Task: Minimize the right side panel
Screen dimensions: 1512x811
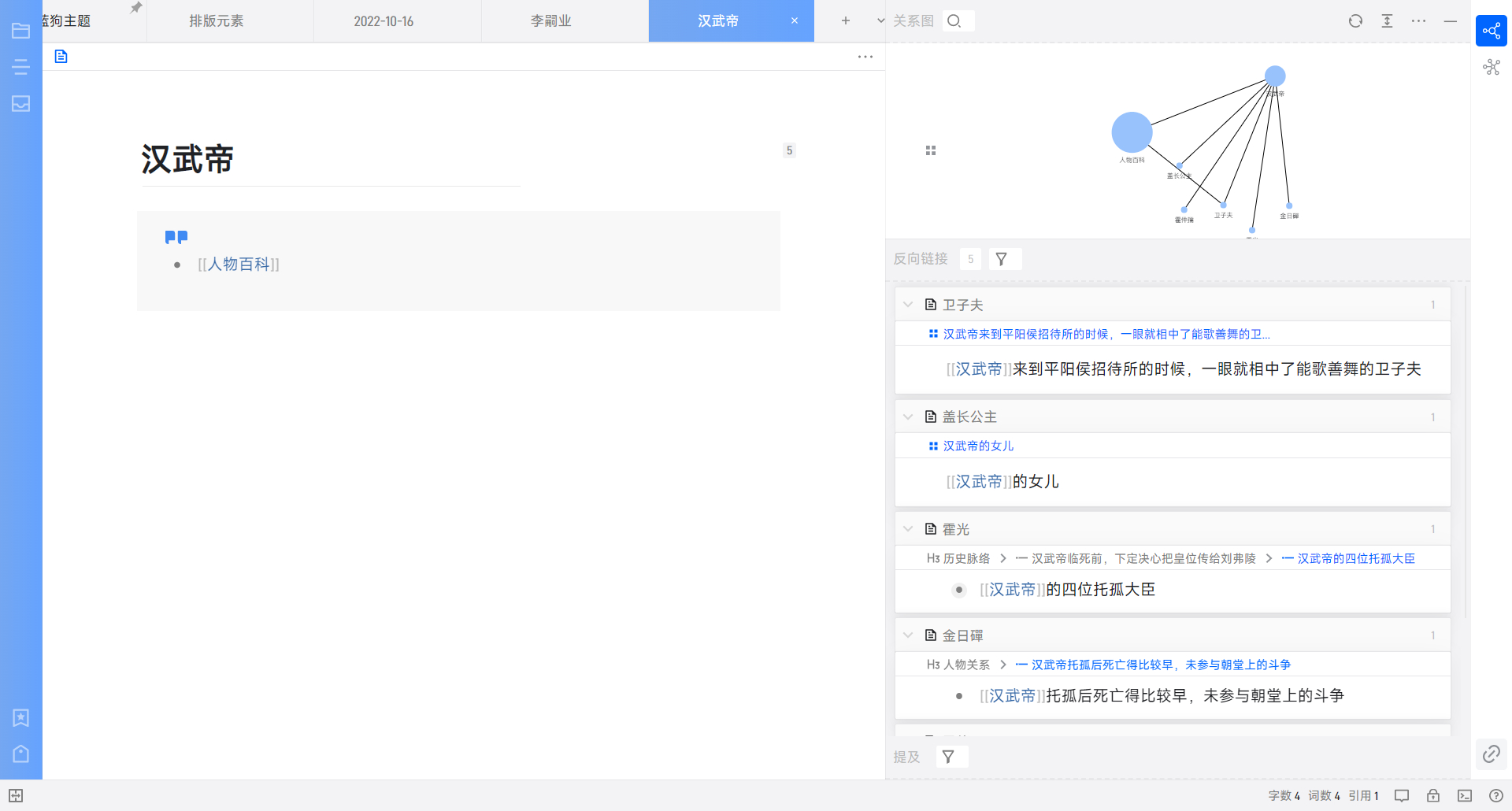Action: (x=1450, y=20)
